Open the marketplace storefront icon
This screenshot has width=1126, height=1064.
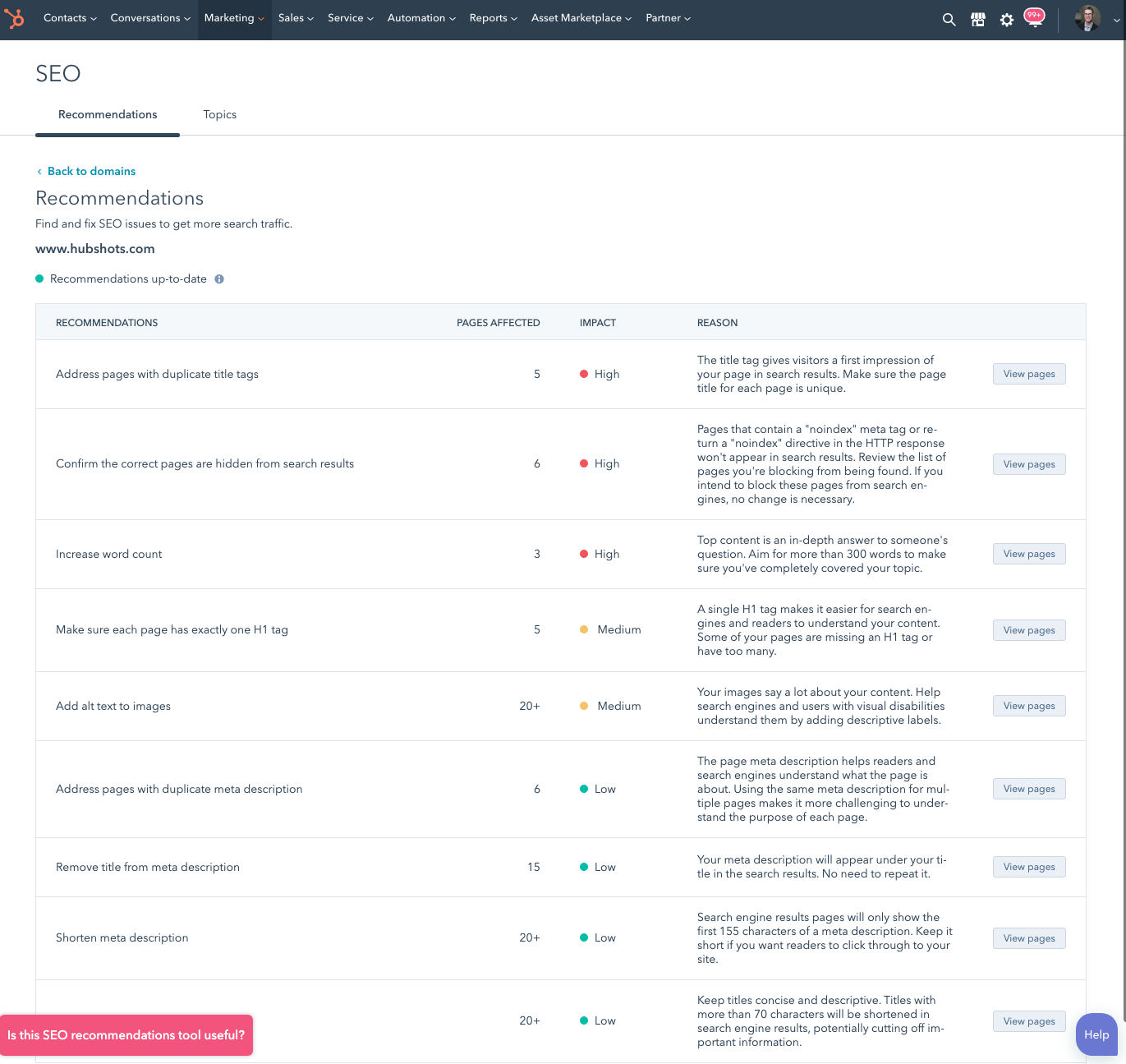(x=977, y=20)
